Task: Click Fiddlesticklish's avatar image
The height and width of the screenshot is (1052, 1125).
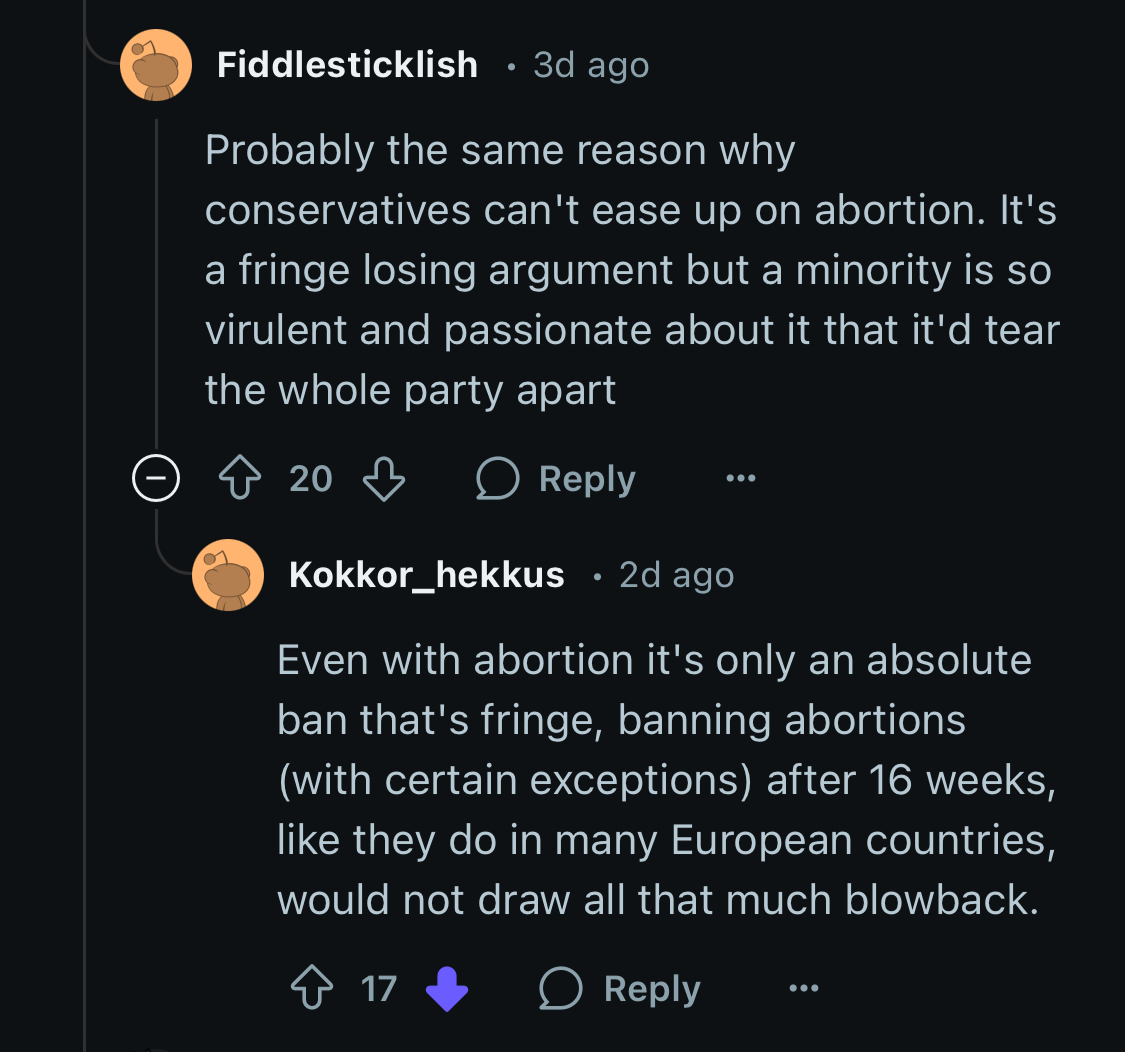Action: (156, 65)
